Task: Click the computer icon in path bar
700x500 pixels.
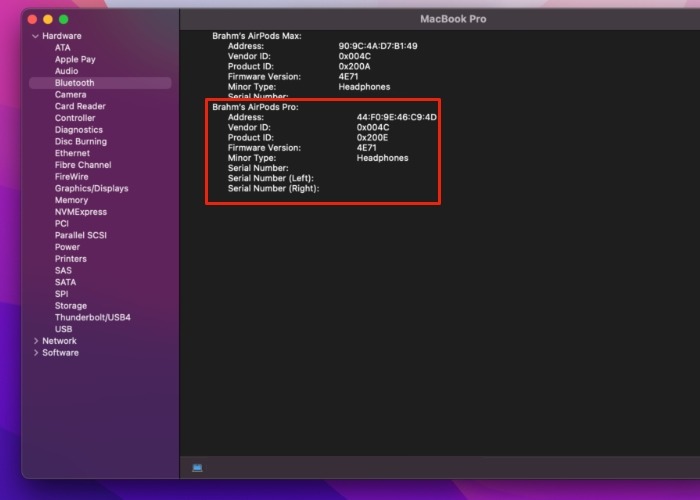Action: tap(197, 467)
